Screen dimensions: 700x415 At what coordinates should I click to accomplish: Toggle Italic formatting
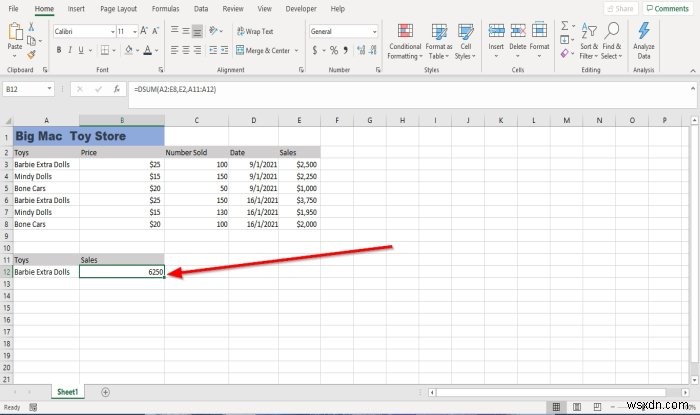pyautogui.click(x=70, y=50)
